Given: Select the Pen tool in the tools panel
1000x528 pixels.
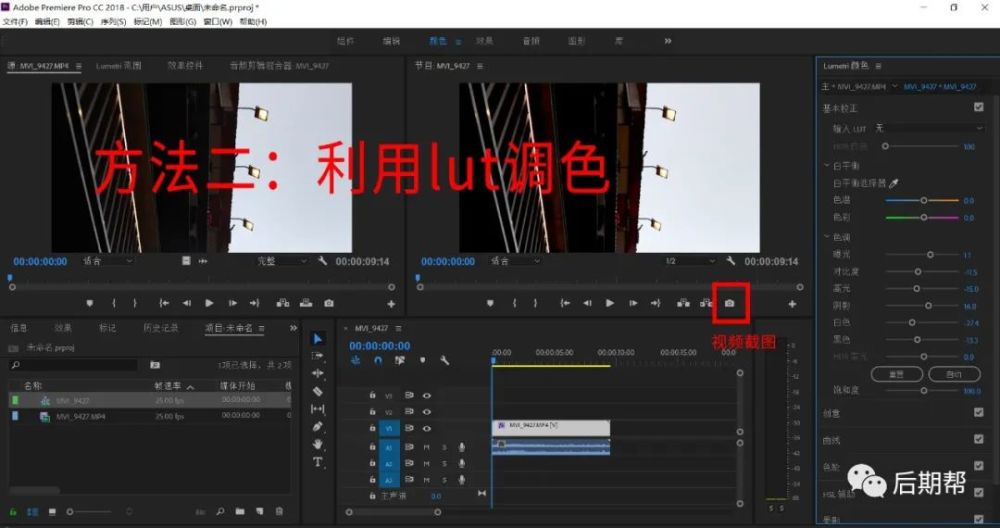Looking at the screenshot, I should click(x=318, y=426).
